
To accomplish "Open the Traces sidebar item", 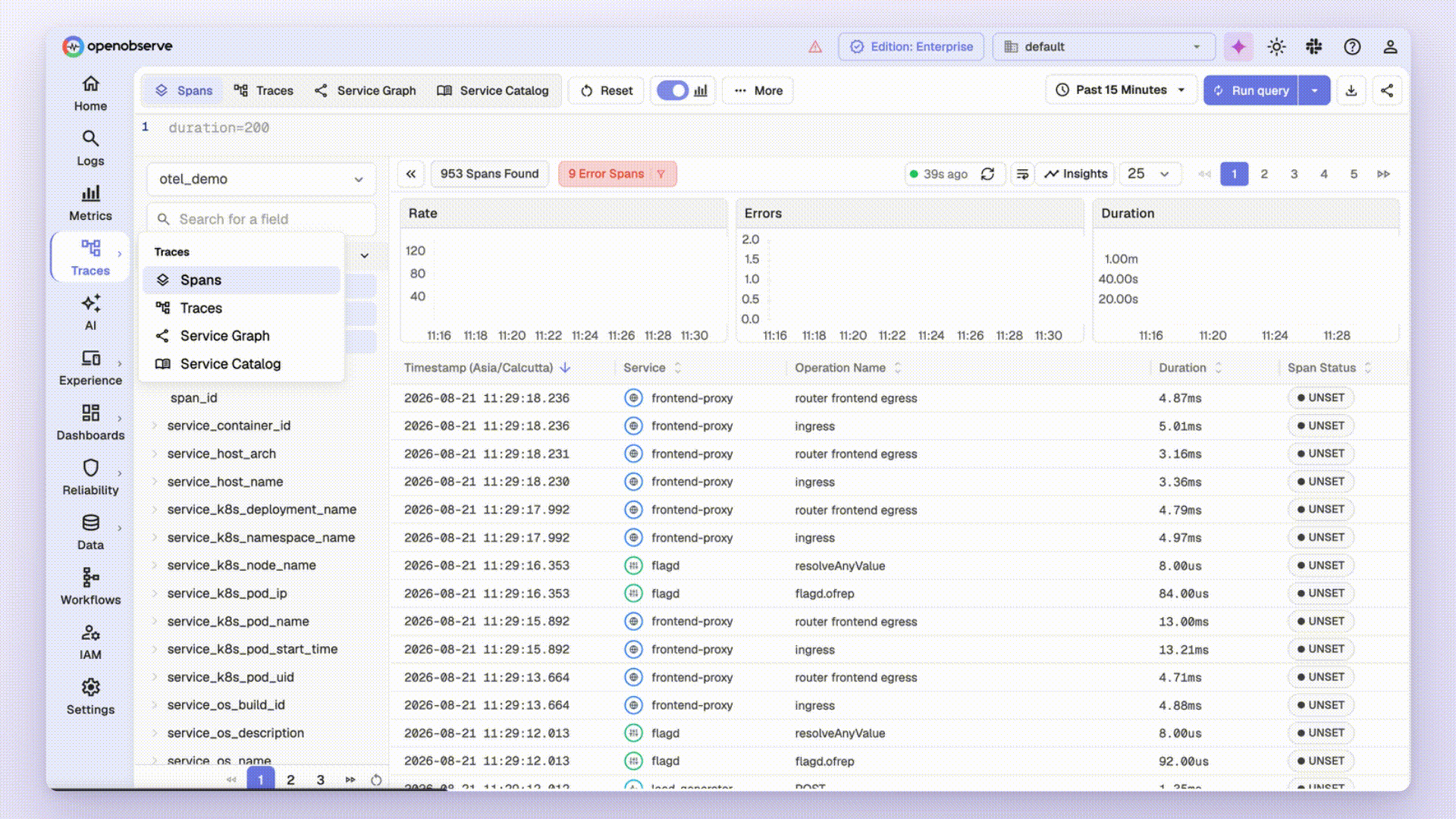I will pos(90,258).
